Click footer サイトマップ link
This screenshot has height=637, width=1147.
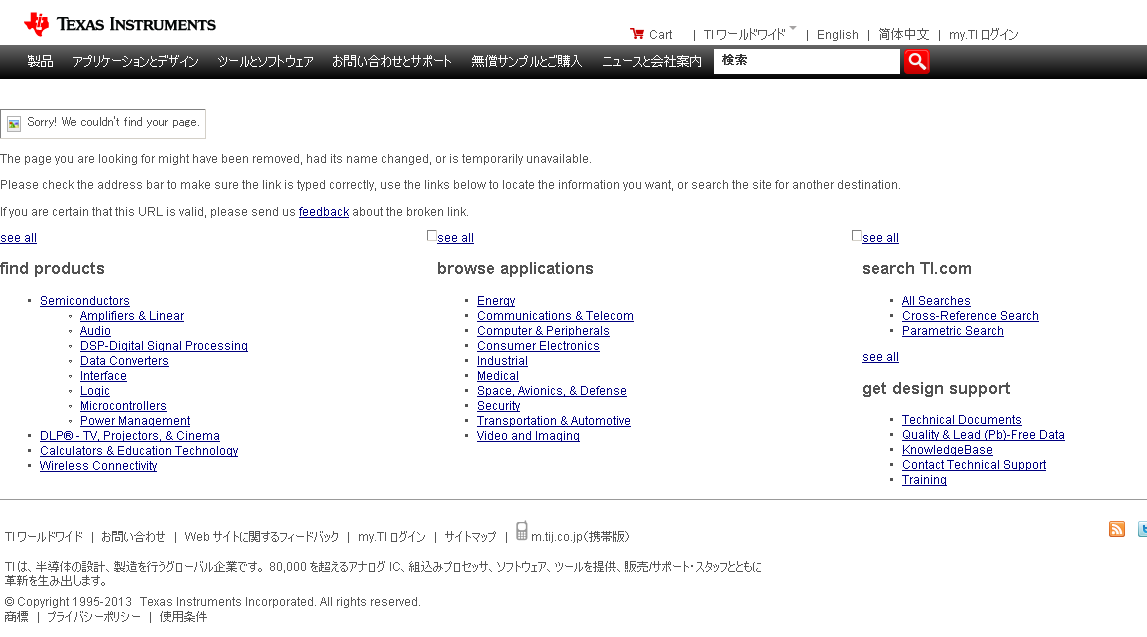coord(470,537)
